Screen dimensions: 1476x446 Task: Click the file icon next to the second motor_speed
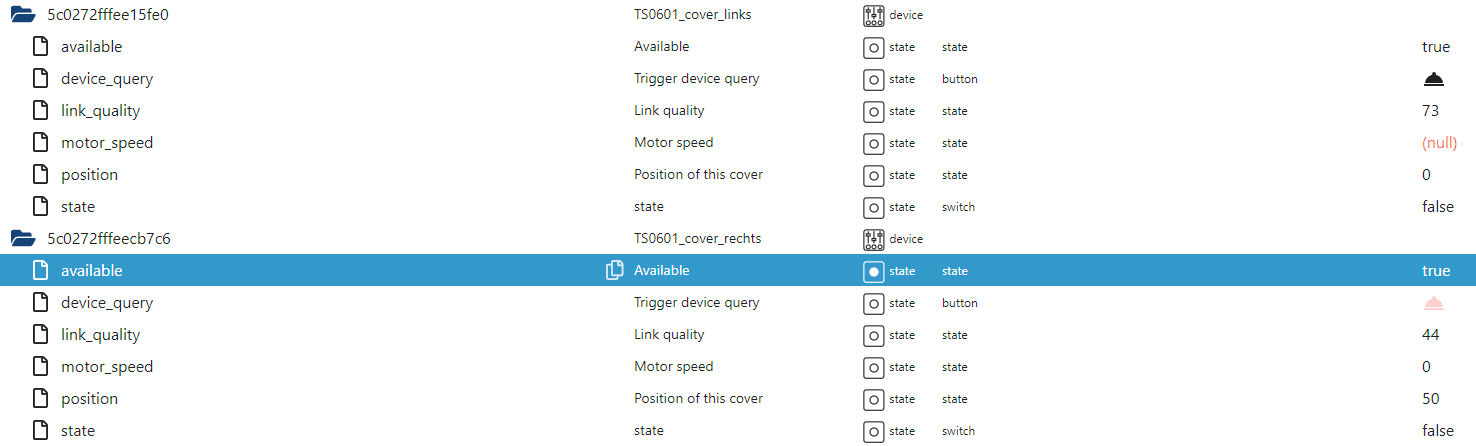(40, 367)
